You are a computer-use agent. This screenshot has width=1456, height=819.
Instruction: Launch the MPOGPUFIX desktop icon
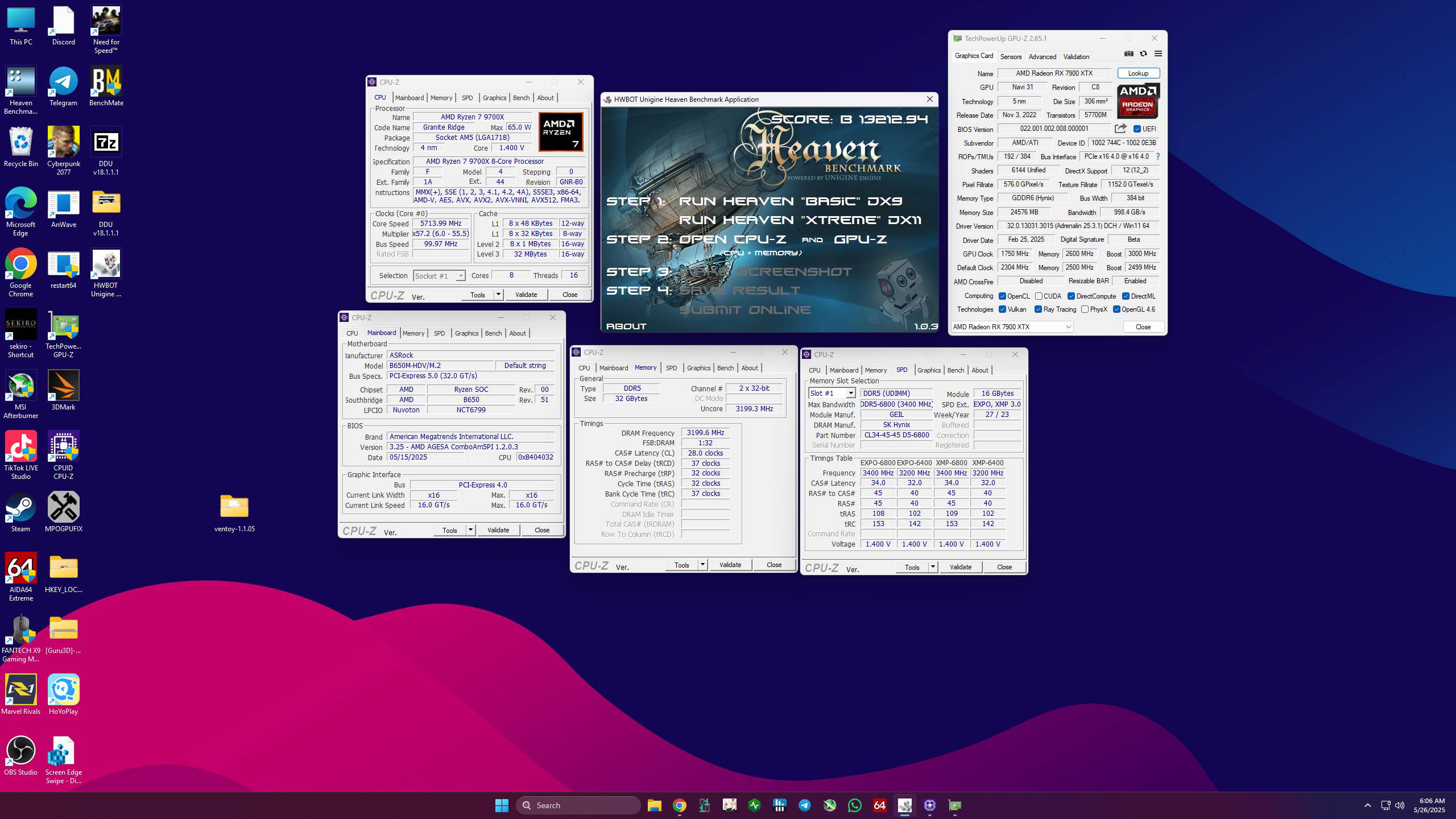63,512
